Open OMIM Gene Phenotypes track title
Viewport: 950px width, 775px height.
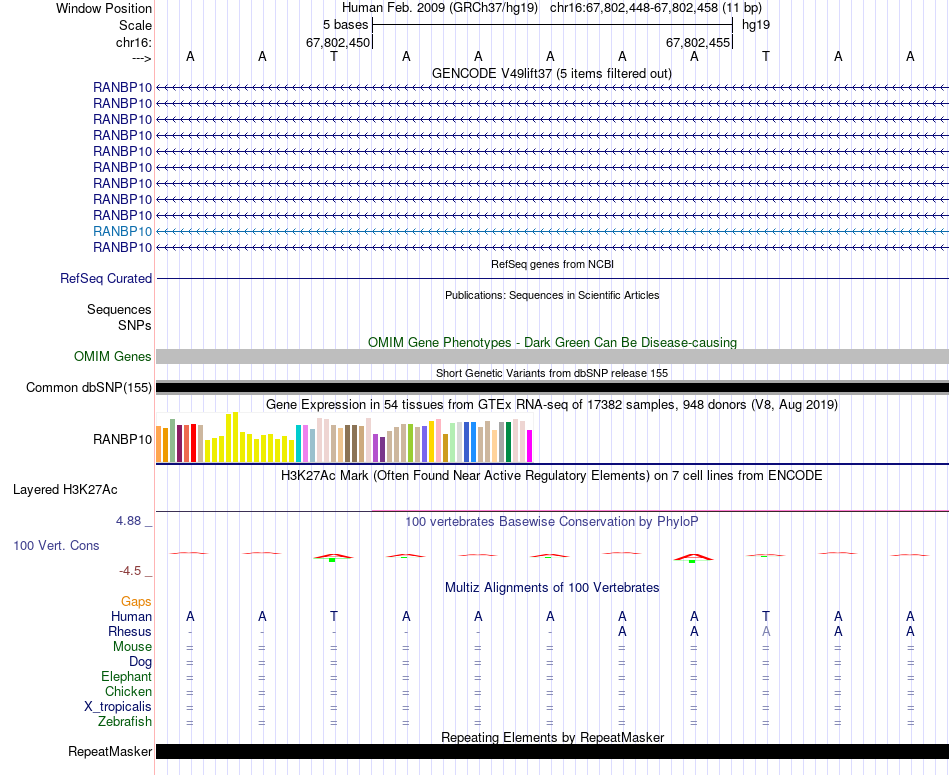pos(552,342)
